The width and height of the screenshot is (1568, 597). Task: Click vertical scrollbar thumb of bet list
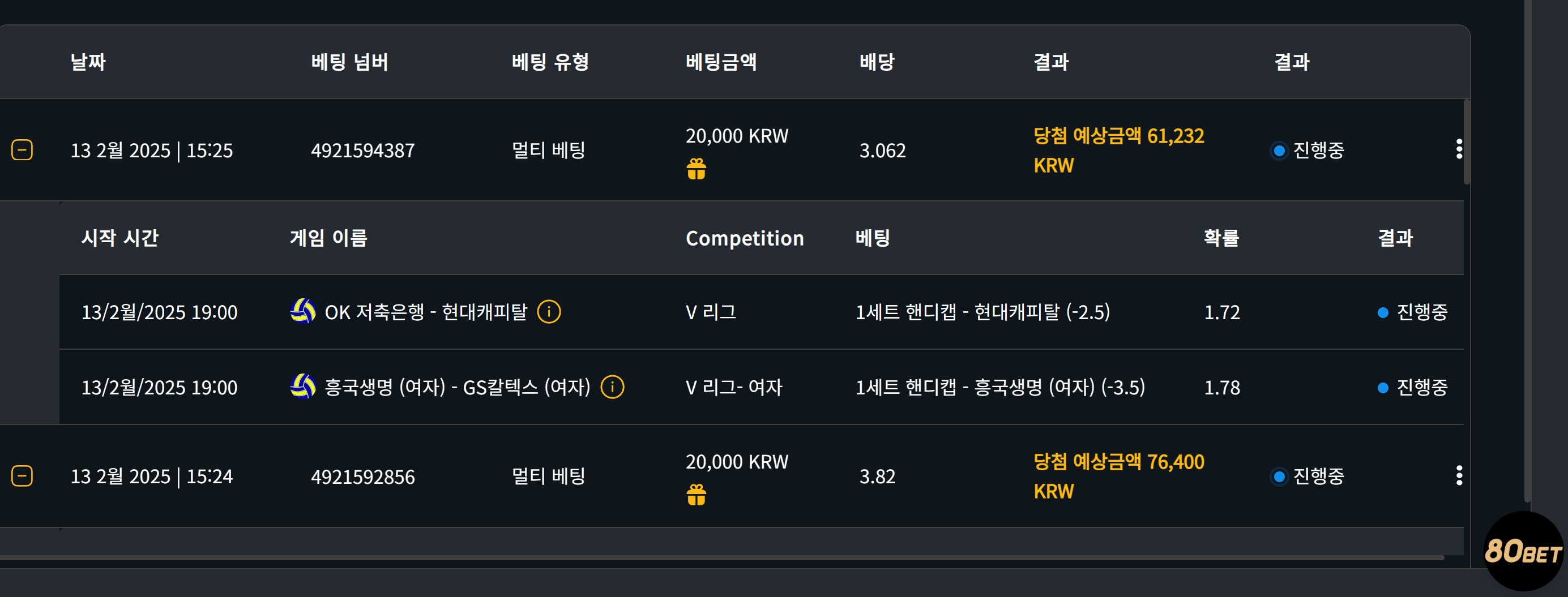coord(1467,142)
